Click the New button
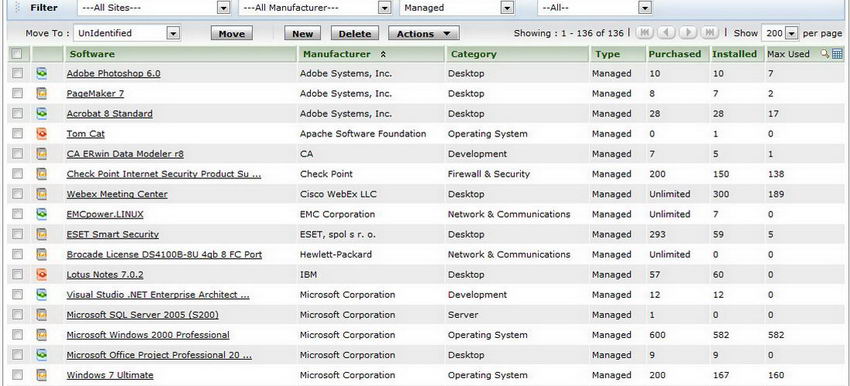The height and width of the screenshot is (386, 850). [x=302, y=34]
